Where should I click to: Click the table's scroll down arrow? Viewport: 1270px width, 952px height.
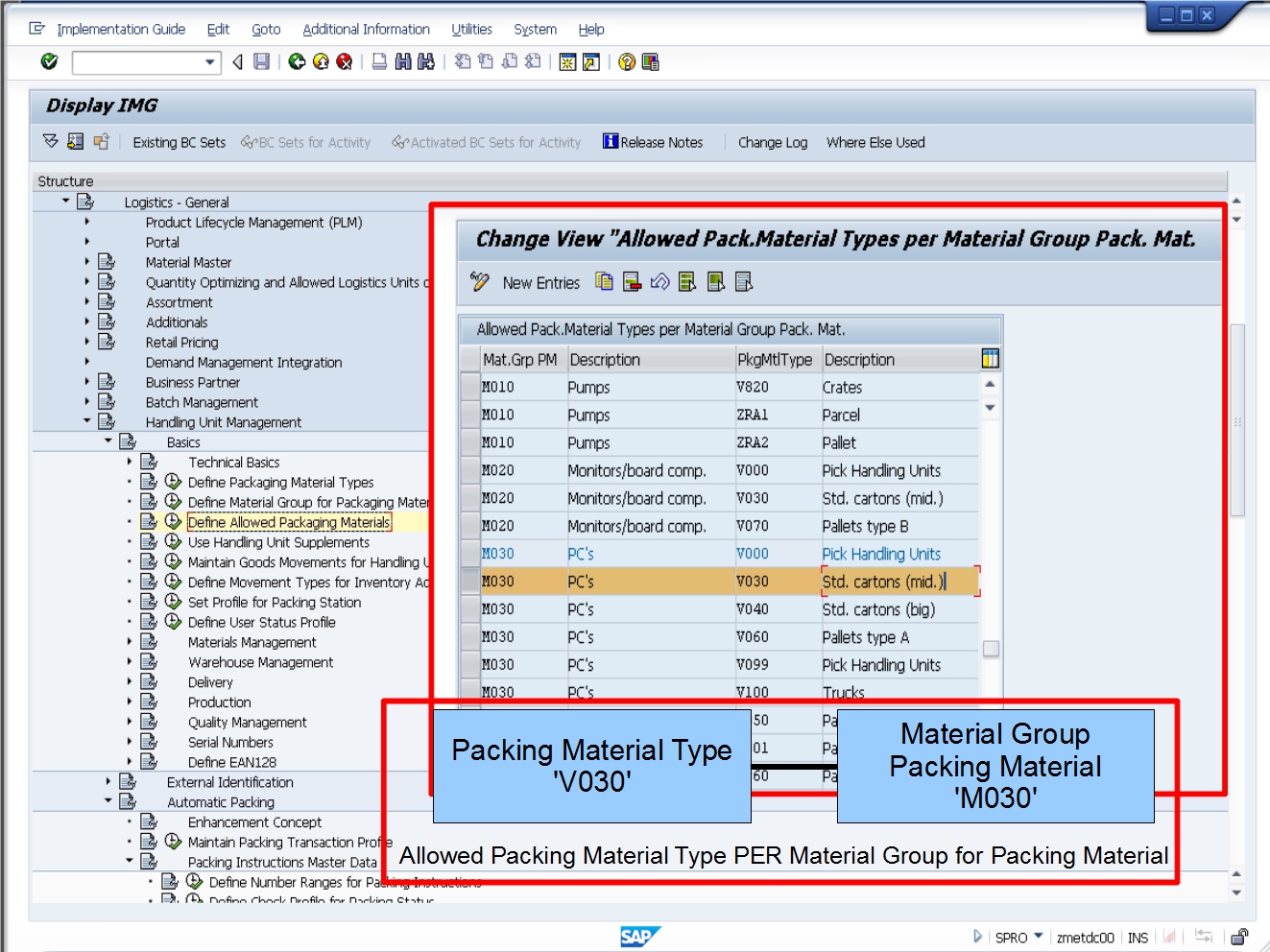990,407
